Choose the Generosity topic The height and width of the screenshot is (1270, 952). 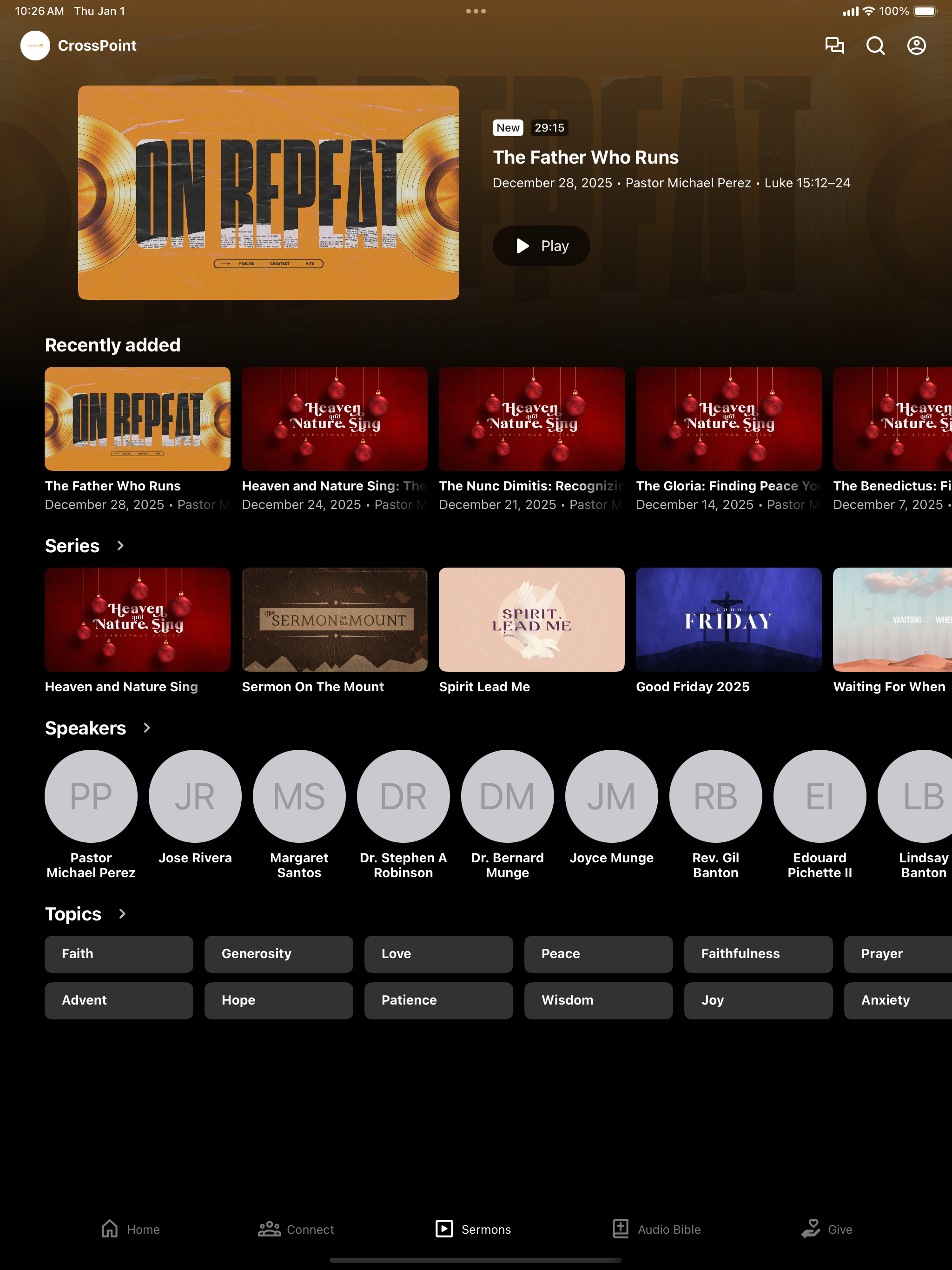pyautogui.click(x=278, y=953)
